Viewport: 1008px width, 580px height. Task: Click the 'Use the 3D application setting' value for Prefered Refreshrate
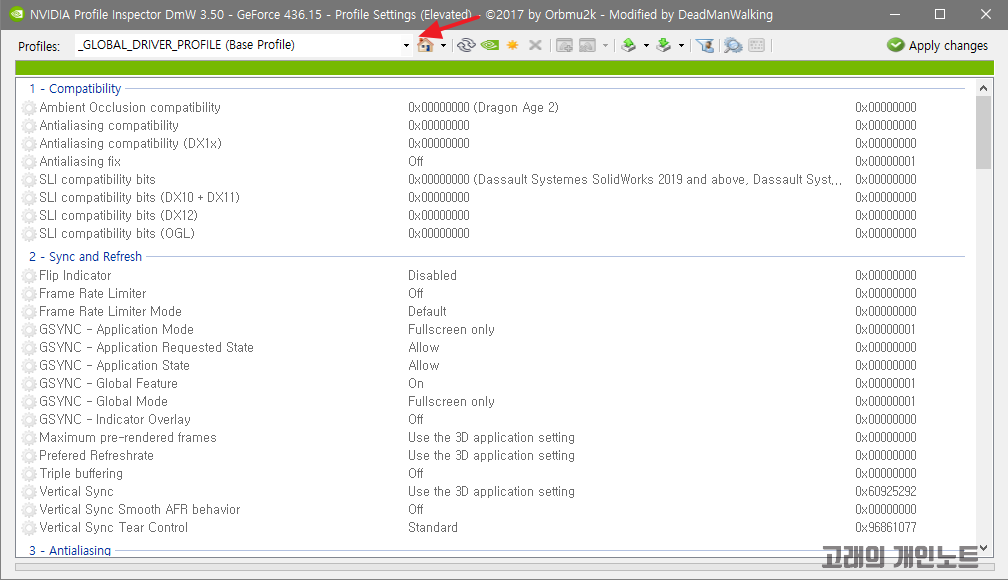(x=492, y=455)
